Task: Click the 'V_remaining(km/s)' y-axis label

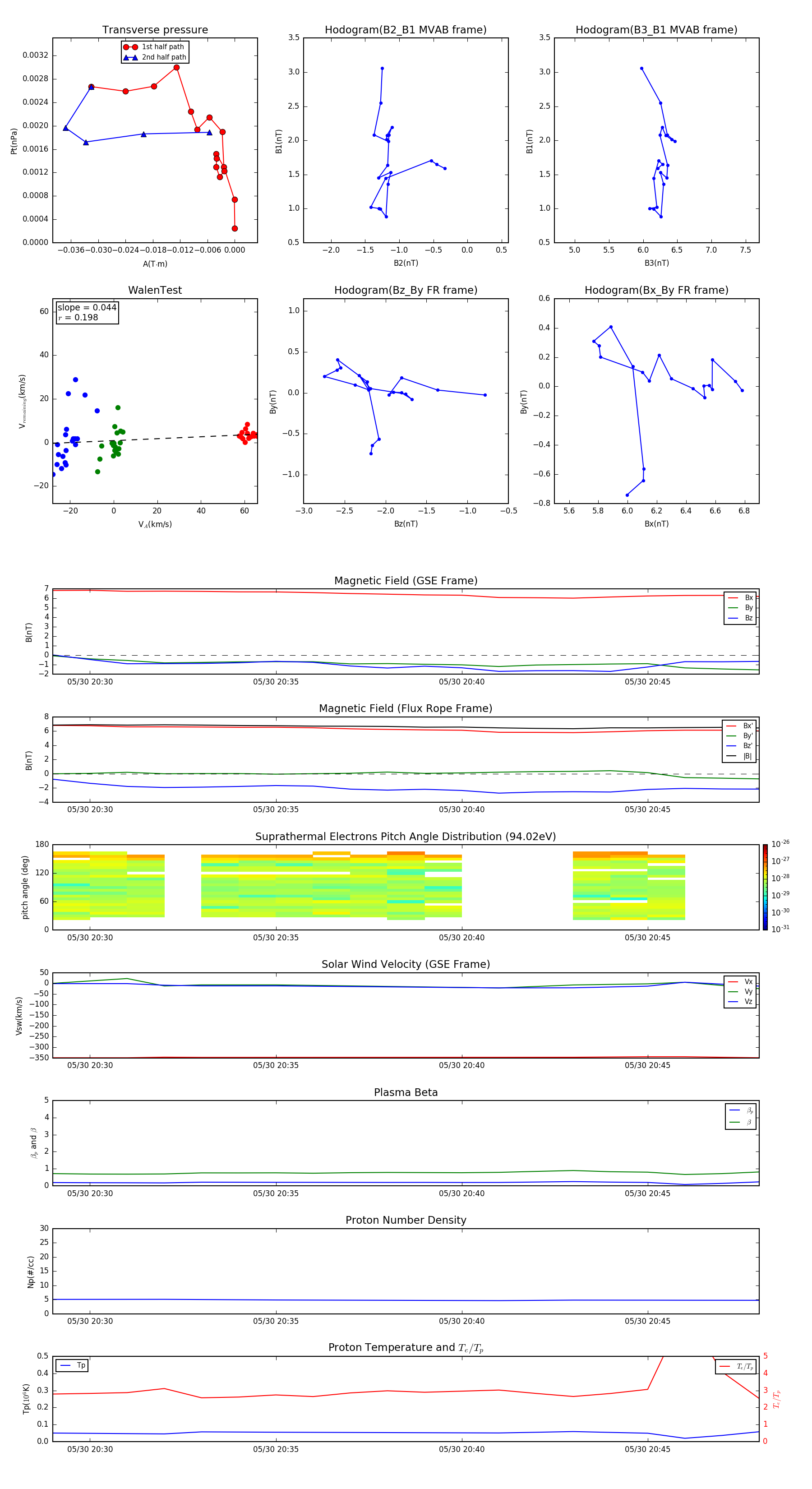Action: point(23,401)
